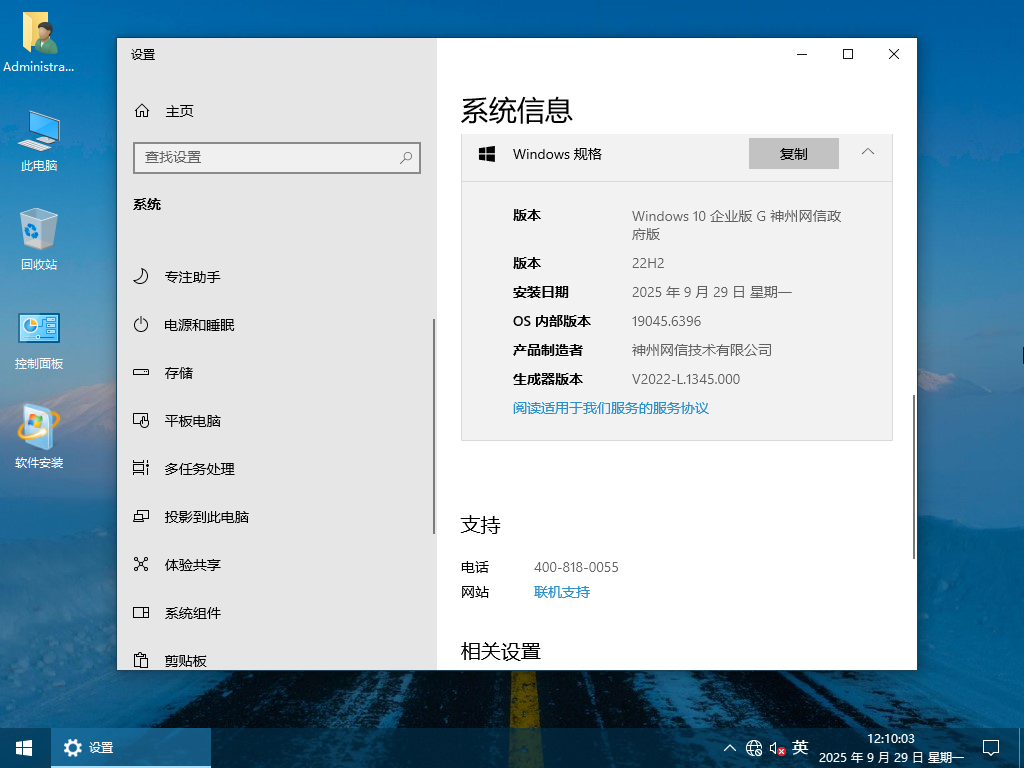Click the Find a setting search box
Screen dimensions: 1024x768
(265, 157)
